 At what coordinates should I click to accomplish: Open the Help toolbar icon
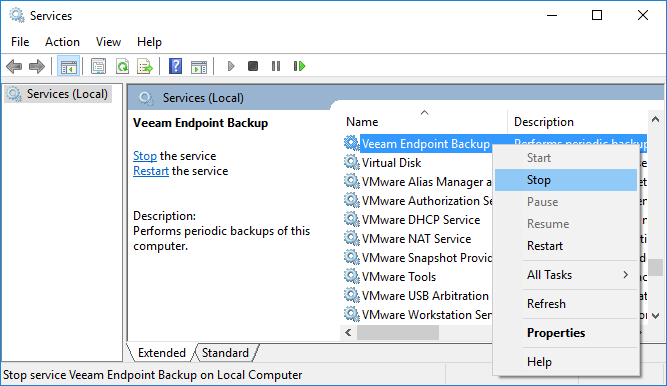(x=175, y=66)
